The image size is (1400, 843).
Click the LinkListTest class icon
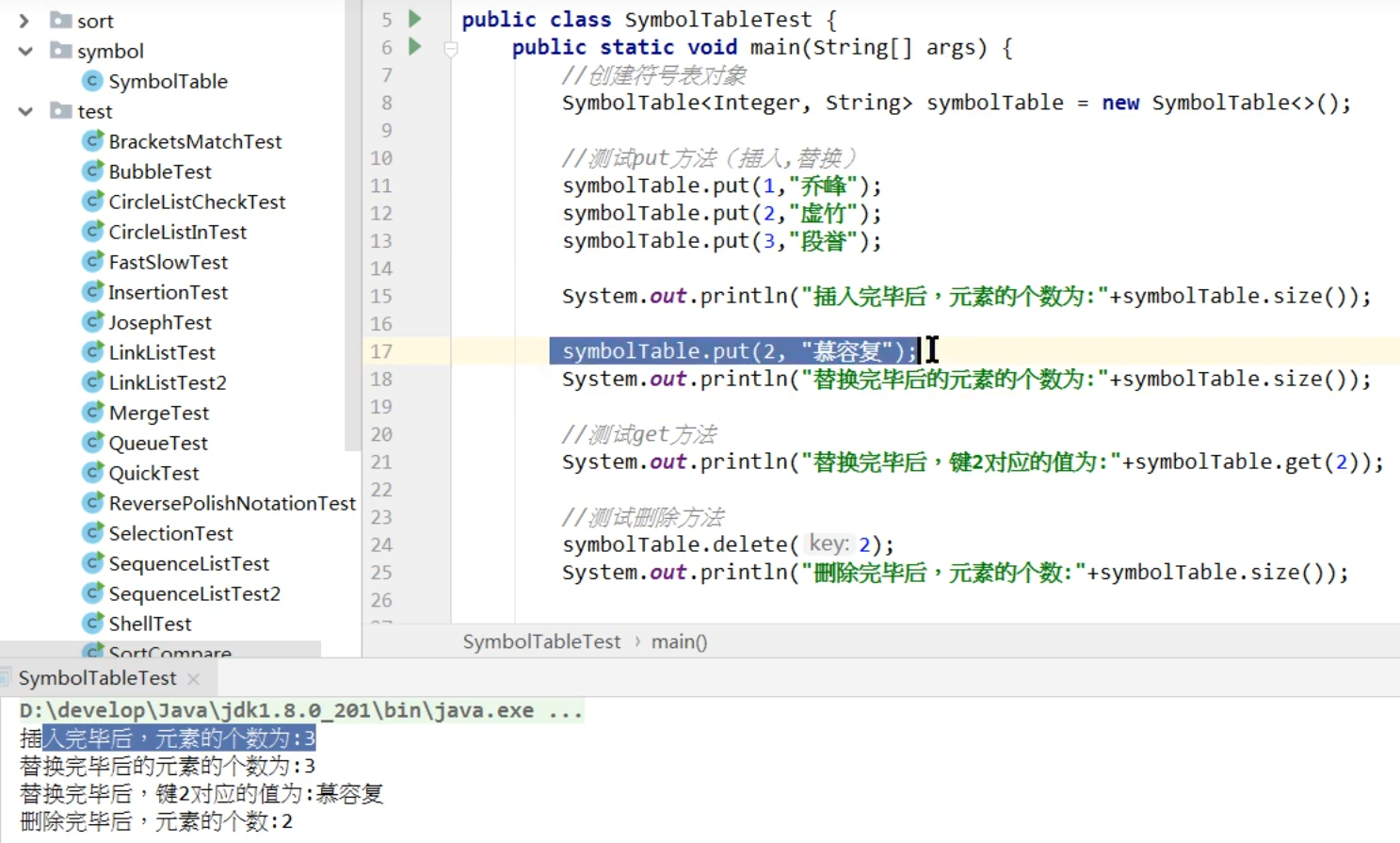click(92, 351)
